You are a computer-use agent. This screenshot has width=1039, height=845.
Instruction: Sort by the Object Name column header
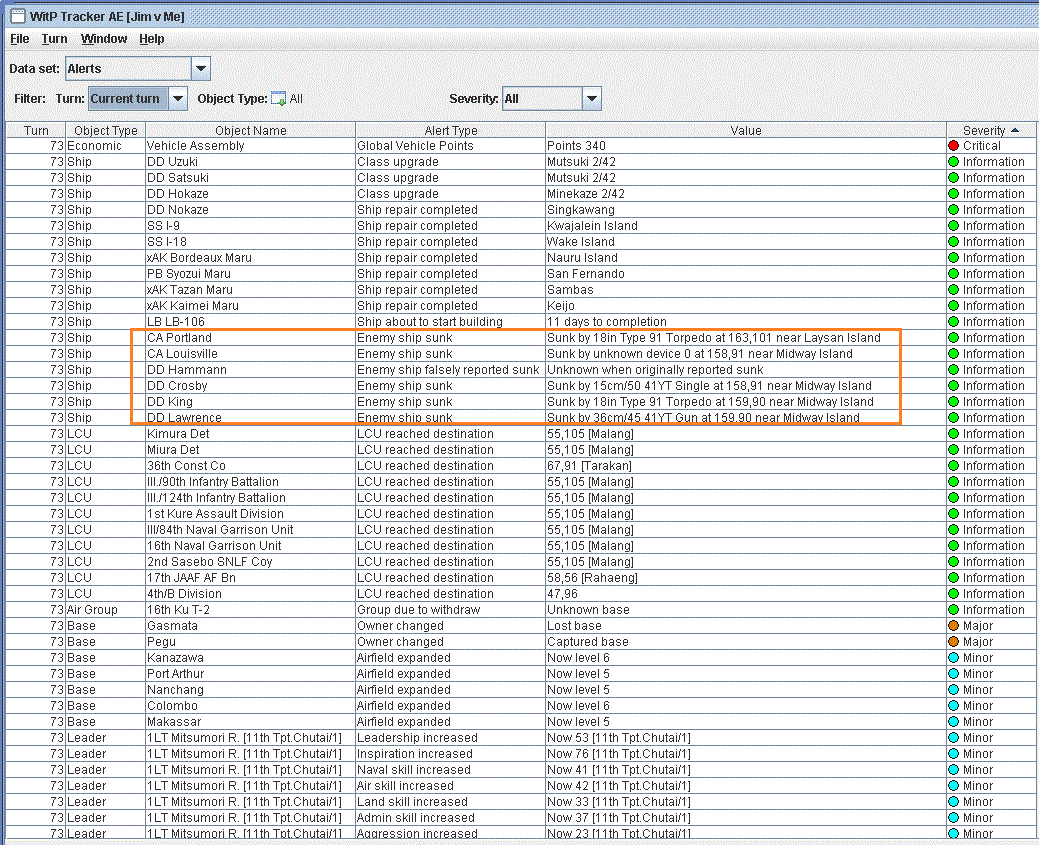coord(250,131)
